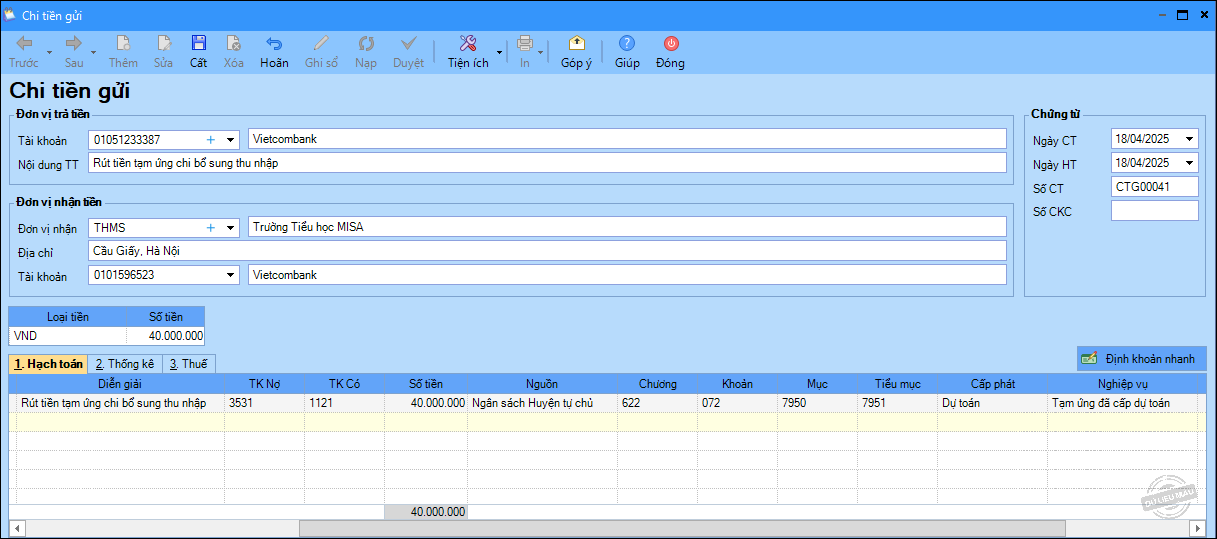Click the Số CT field CTG00041

(1154, 187)
